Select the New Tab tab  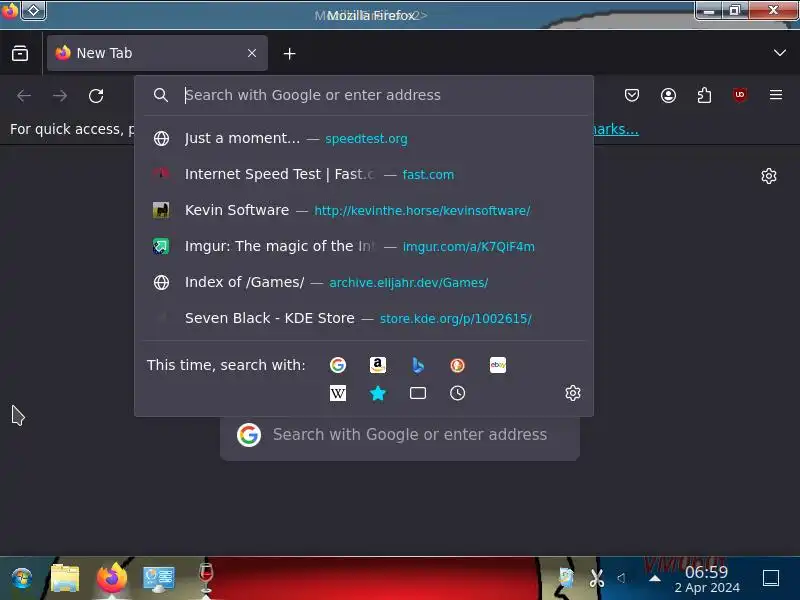[x=157, y=53]
